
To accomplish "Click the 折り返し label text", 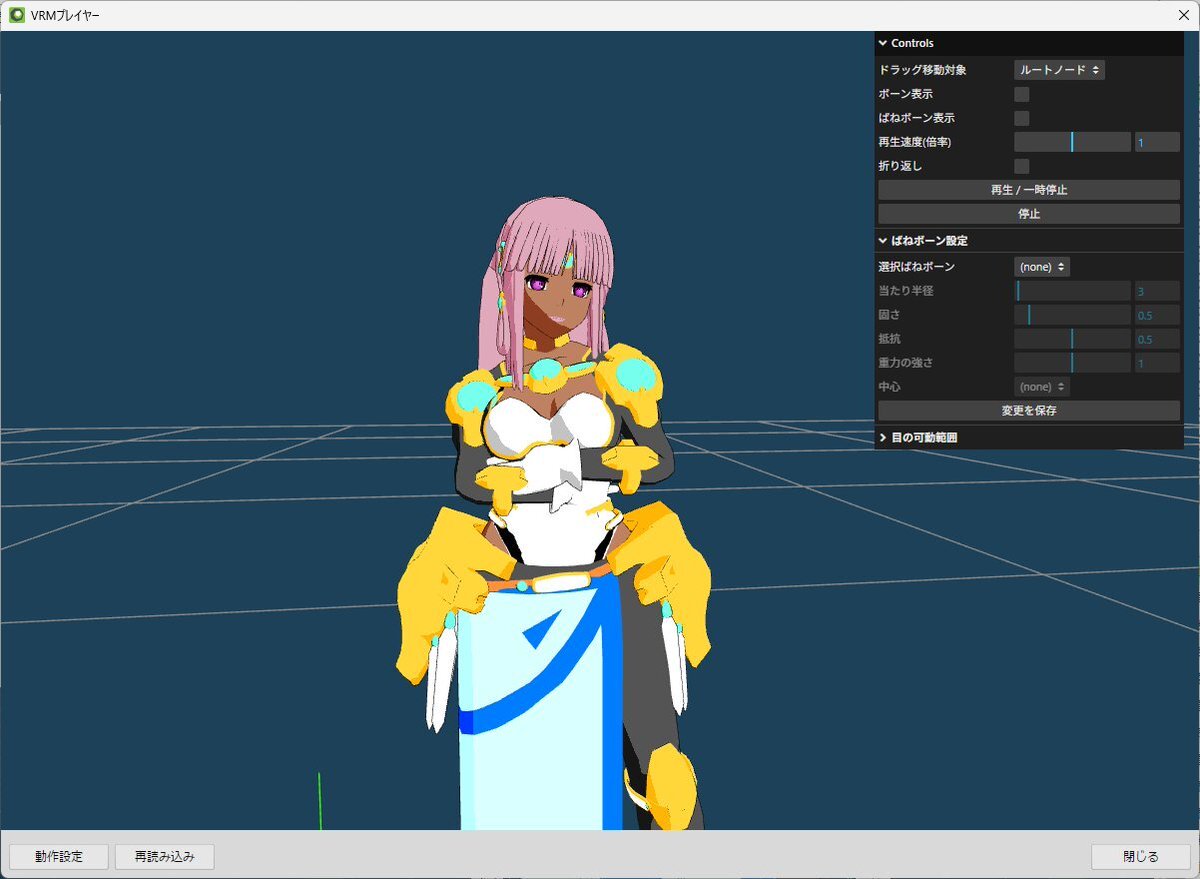I will coord(900,166).
